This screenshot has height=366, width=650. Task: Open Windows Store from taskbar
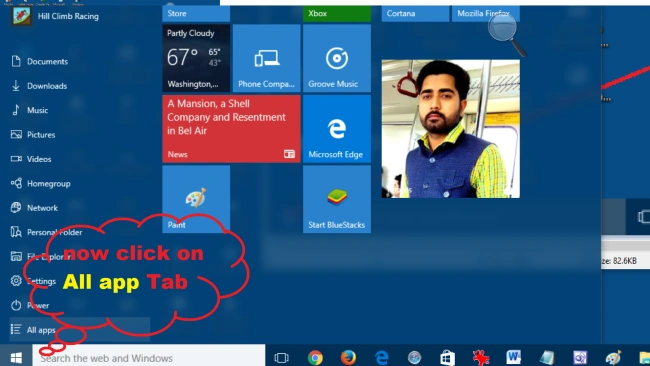(447, 357)
